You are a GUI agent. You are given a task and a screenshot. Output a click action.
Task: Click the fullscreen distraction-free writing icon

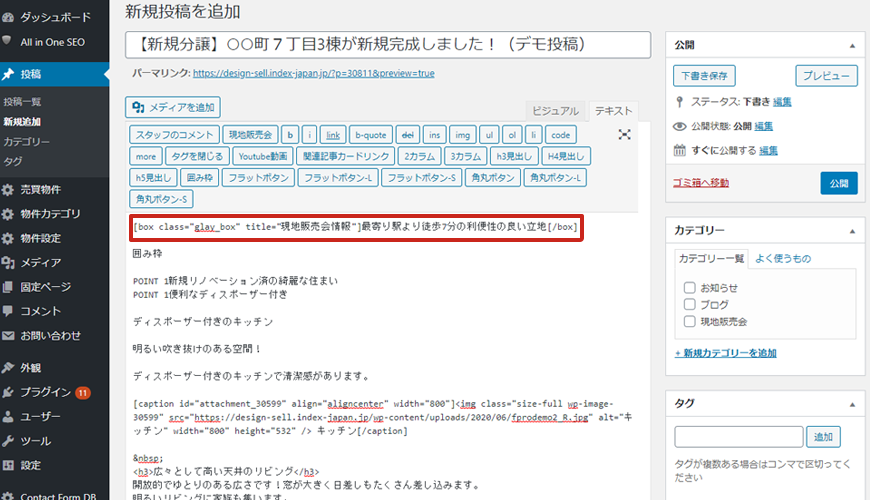[x=625, y=135]
